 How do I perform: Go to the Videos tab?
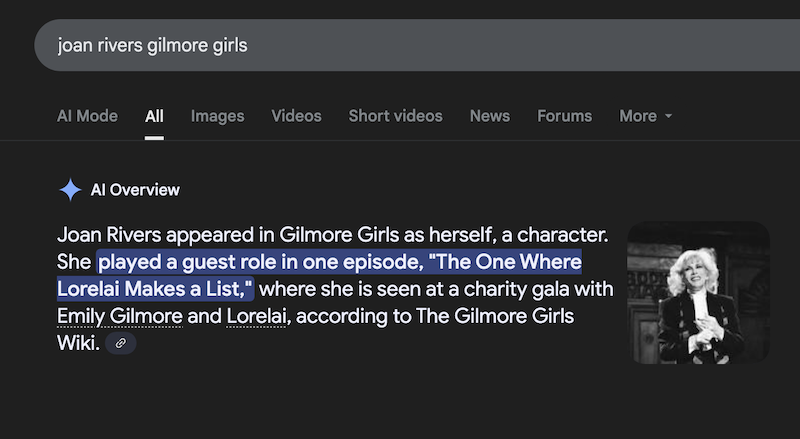pyautogui.click(x=296, y=116)
